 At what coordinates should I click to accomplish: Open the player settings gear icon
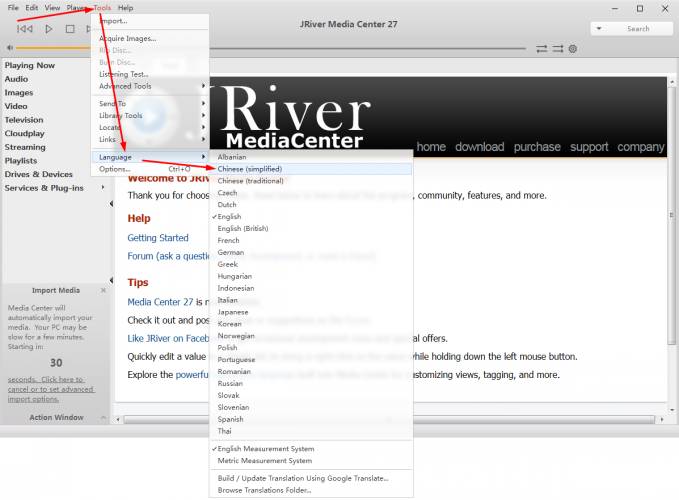point(573,48)
